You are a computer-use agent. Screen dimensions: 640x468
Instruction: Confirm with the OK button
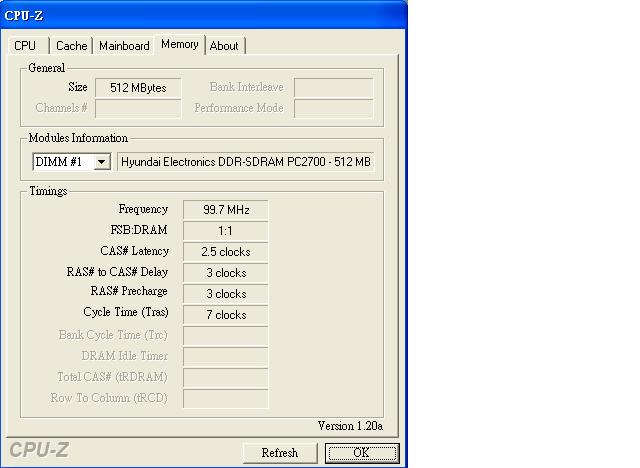tap(362, 453)
